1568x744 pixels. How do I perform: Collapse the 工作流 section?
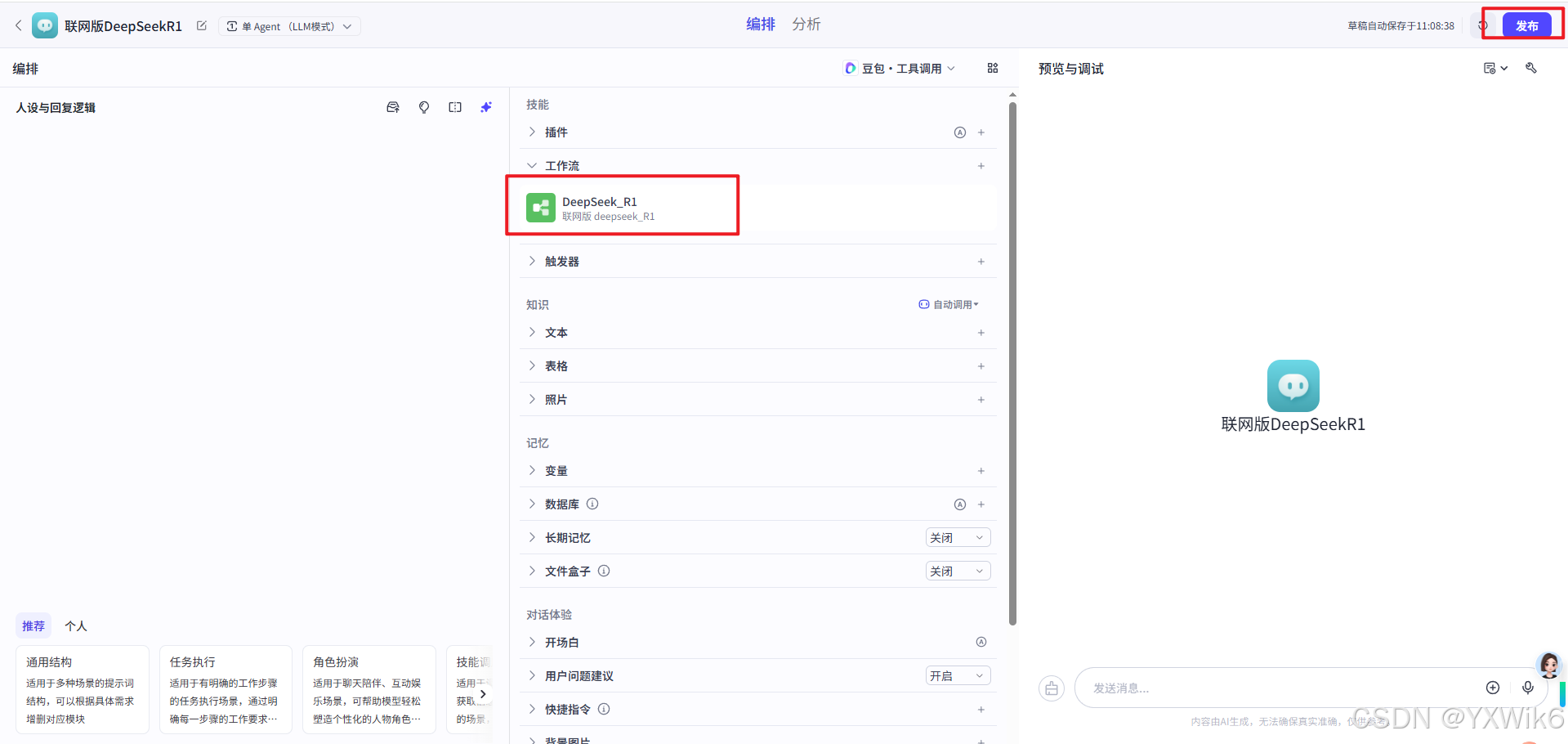point(532,166)
